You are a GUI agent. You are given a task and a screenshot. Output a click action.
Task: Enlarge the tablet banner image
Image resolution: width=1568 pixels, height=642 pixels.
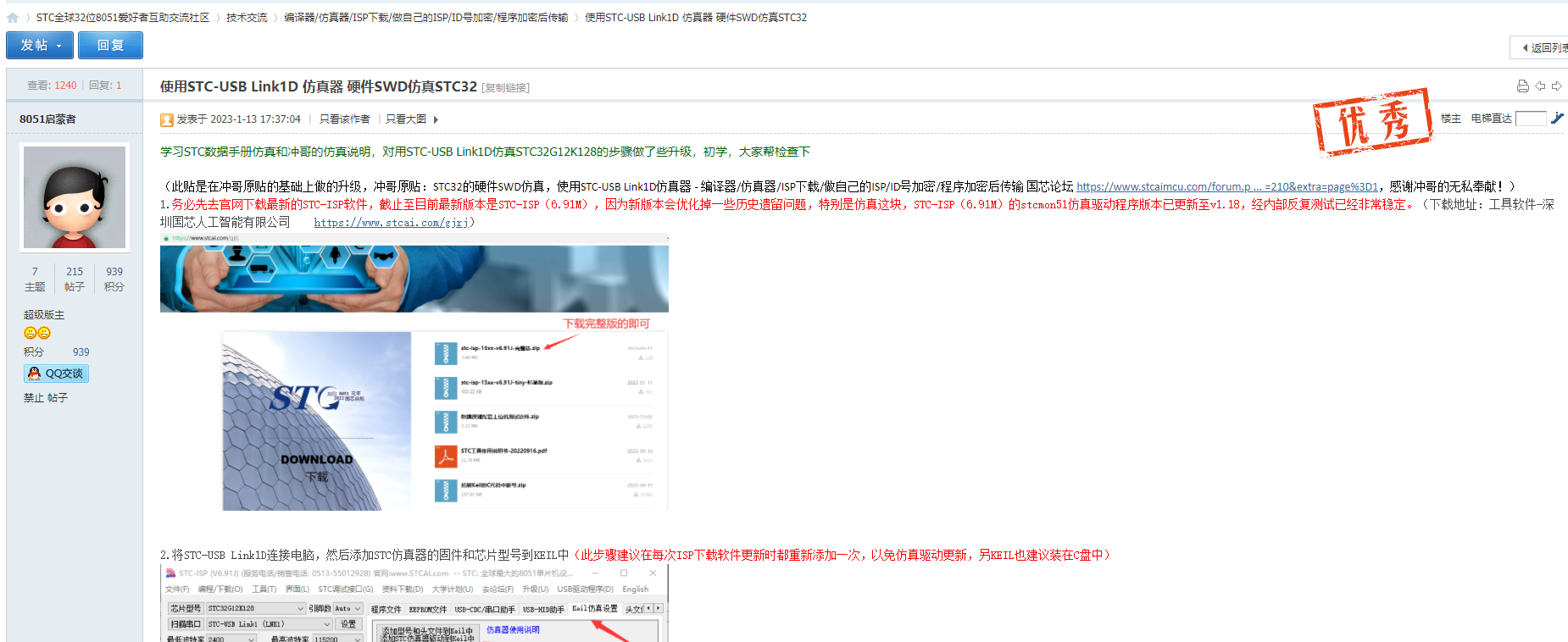[x=414, y=274]
